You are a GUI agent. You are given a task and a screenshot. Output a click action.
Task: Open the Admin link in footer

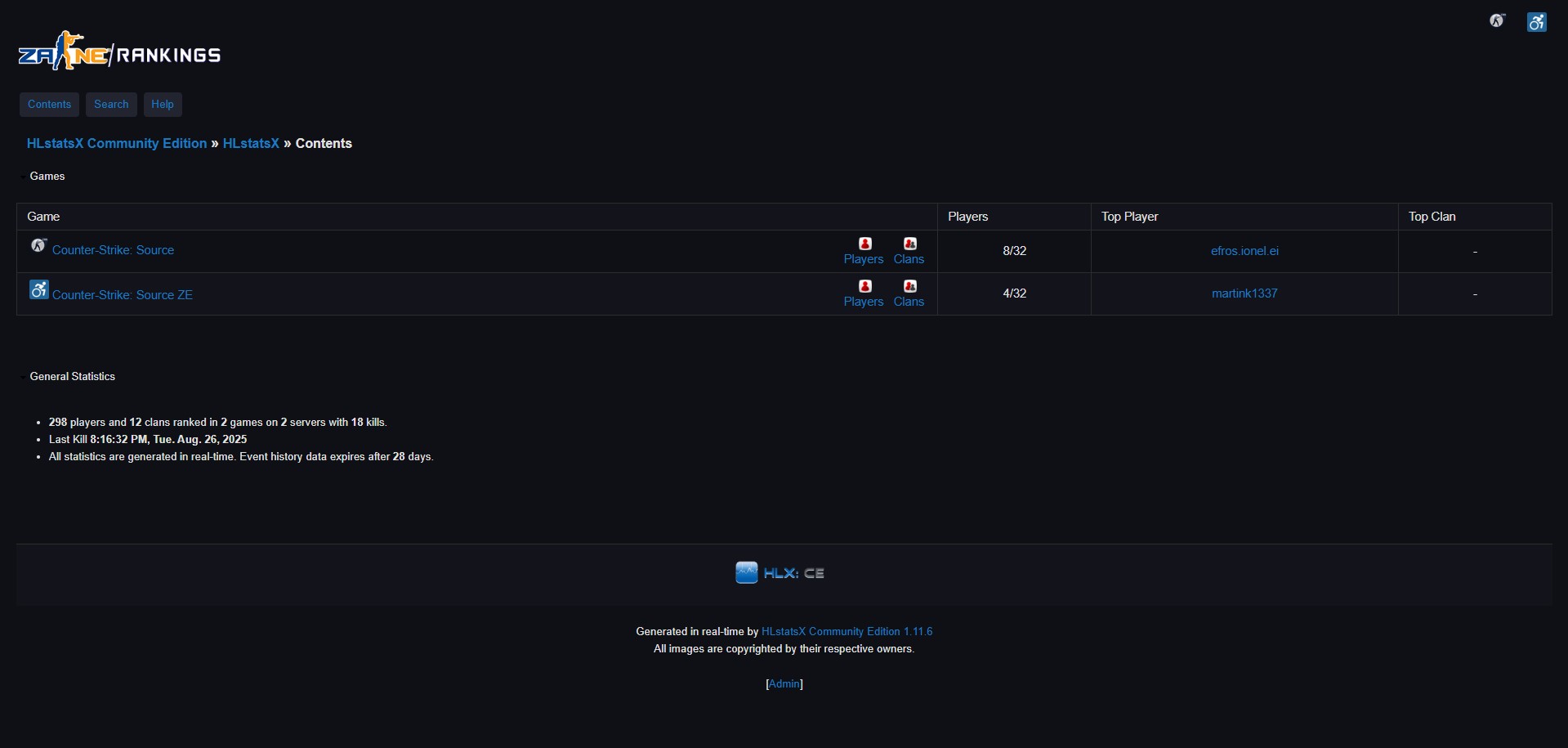point(784,684)
